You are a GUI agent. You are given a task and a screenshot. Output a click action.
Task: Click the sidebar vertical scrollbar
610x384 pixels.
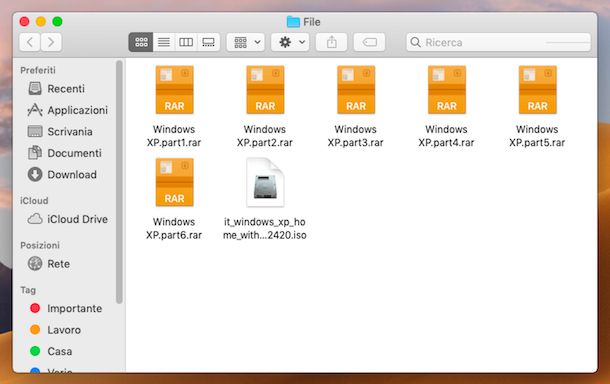click(x=119, y=182)
